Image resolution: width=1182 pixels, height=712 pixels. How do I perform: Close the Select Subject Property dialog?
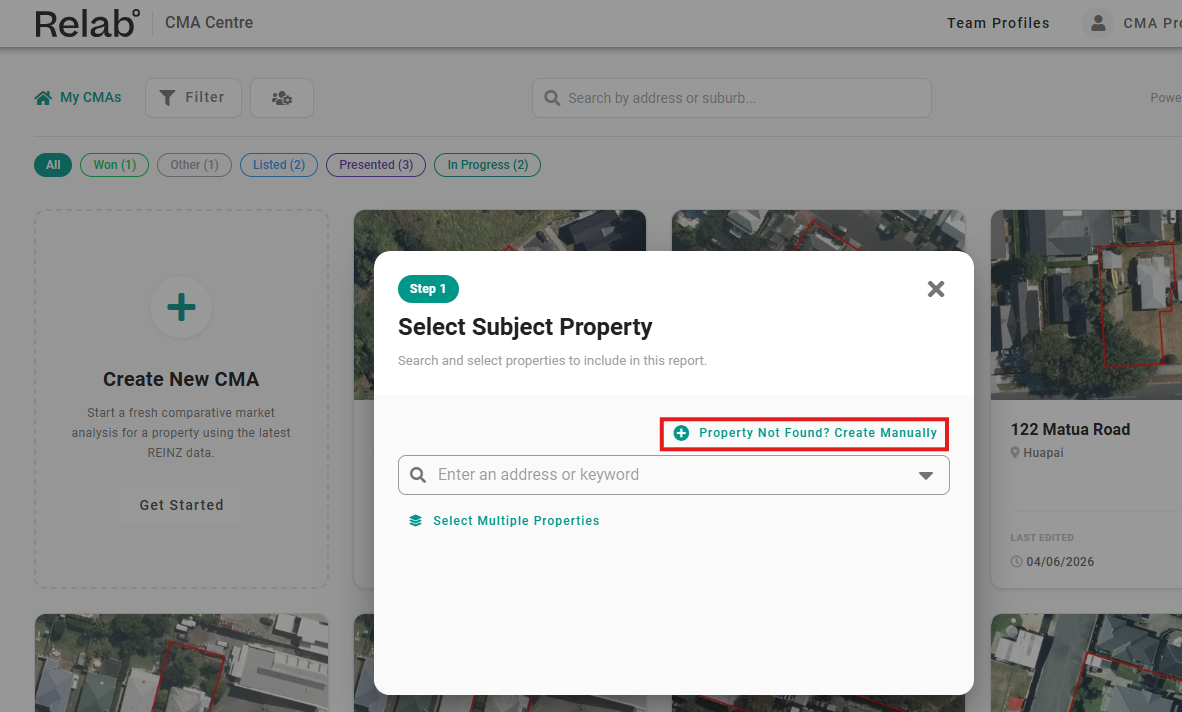click(935, 289)
